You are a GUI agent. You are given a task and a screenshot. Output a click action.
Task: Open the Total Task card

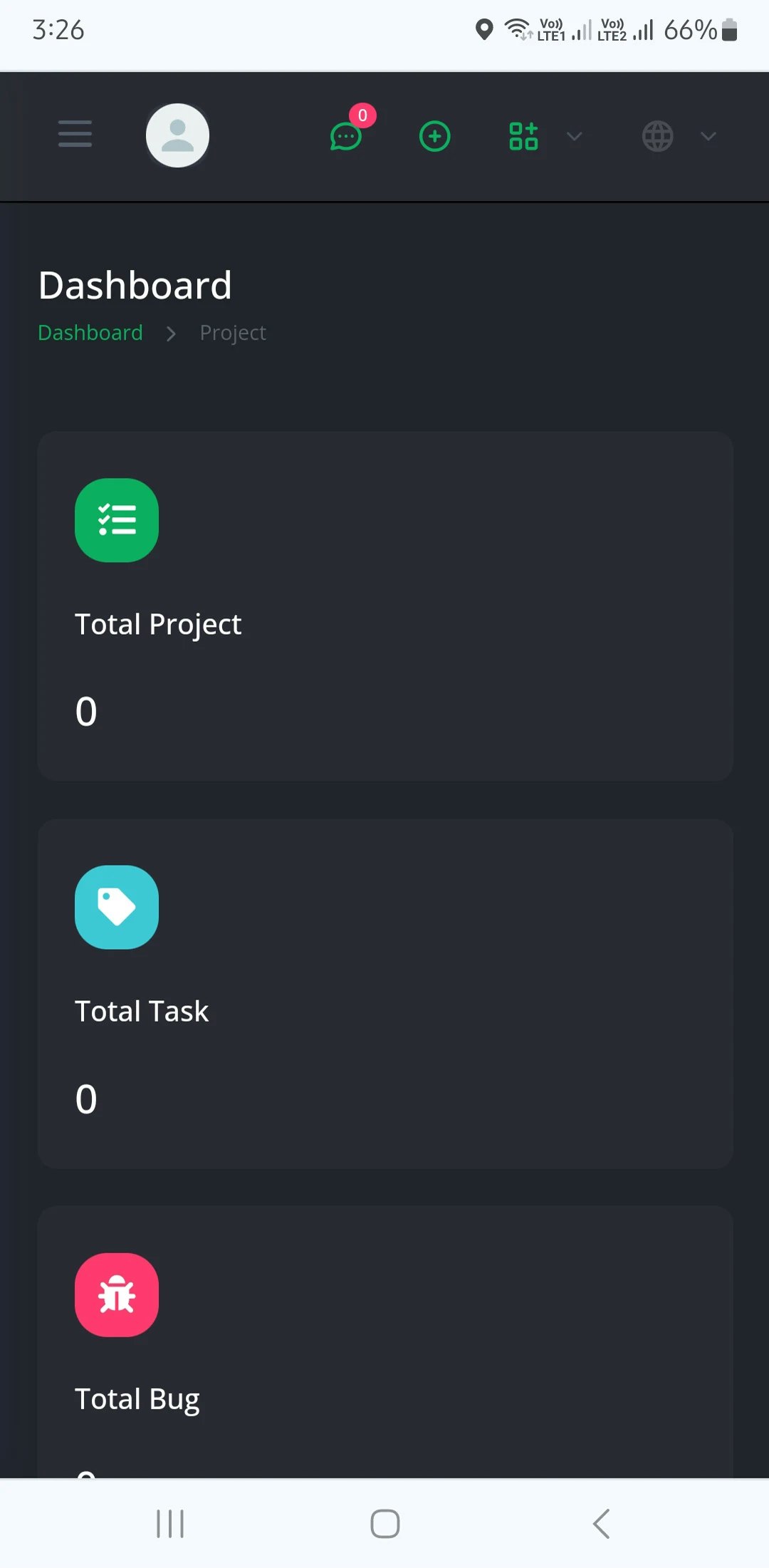tap(385, 993)
